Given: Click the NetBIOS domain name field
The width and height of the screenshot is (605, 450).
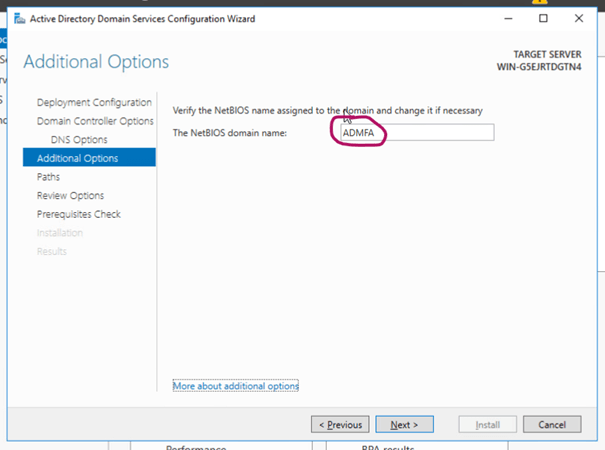Looking at the screenshot, I should [x=414, y=132].
